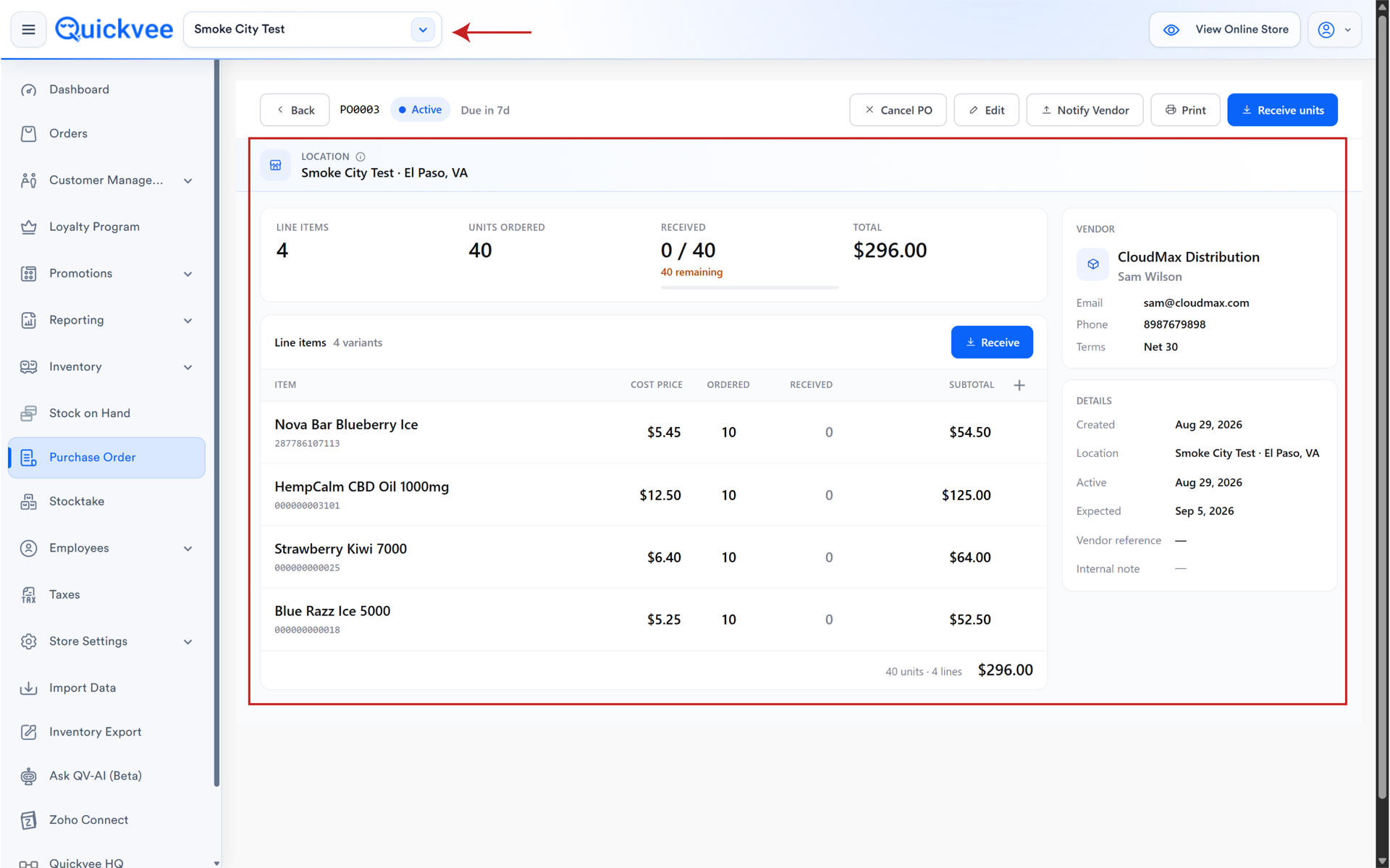1390x868 pixels.
Task: Click the Import Data icon
Action: pos(28,688)
